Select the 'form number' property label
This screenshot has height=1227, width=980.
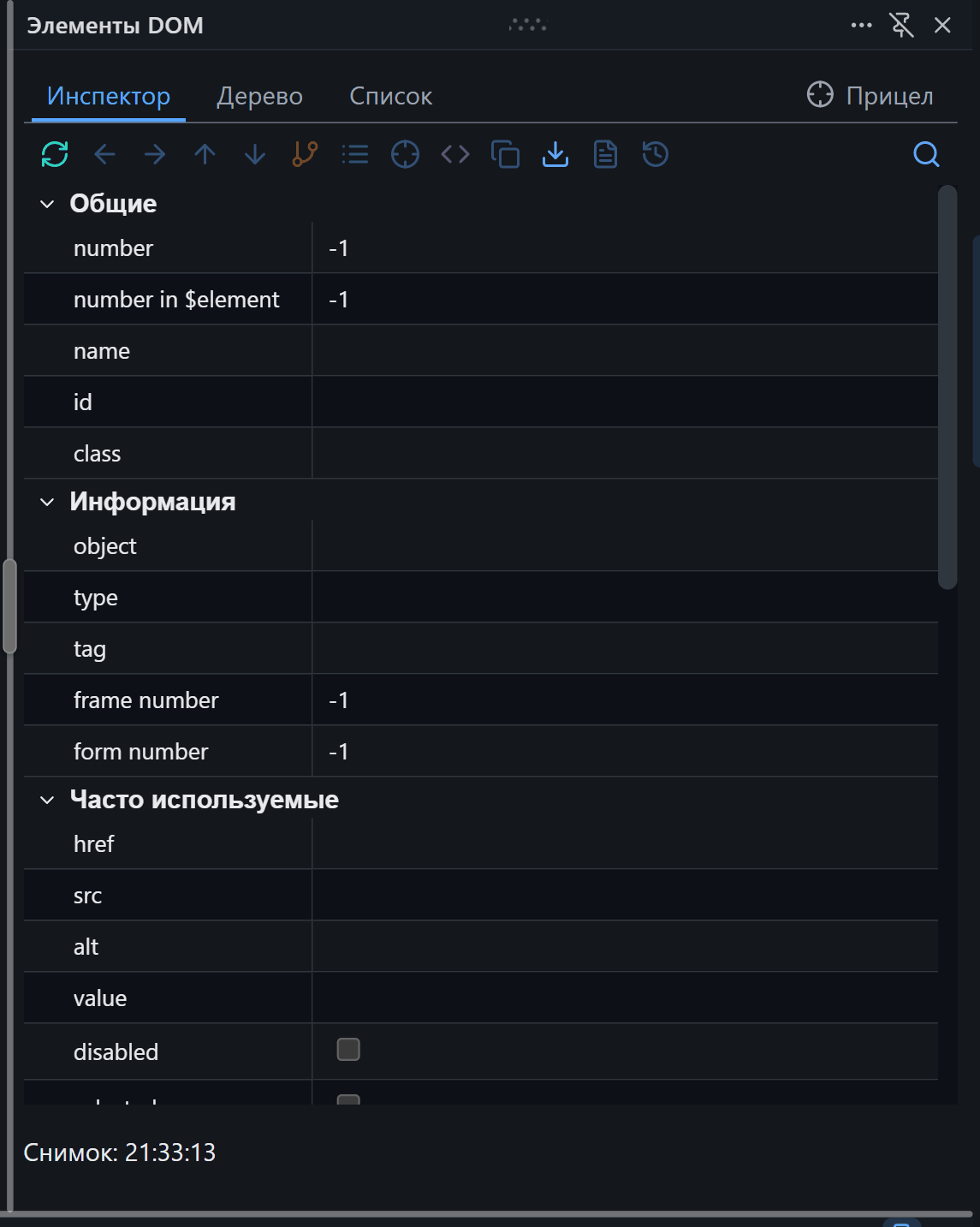coord(141,752)
